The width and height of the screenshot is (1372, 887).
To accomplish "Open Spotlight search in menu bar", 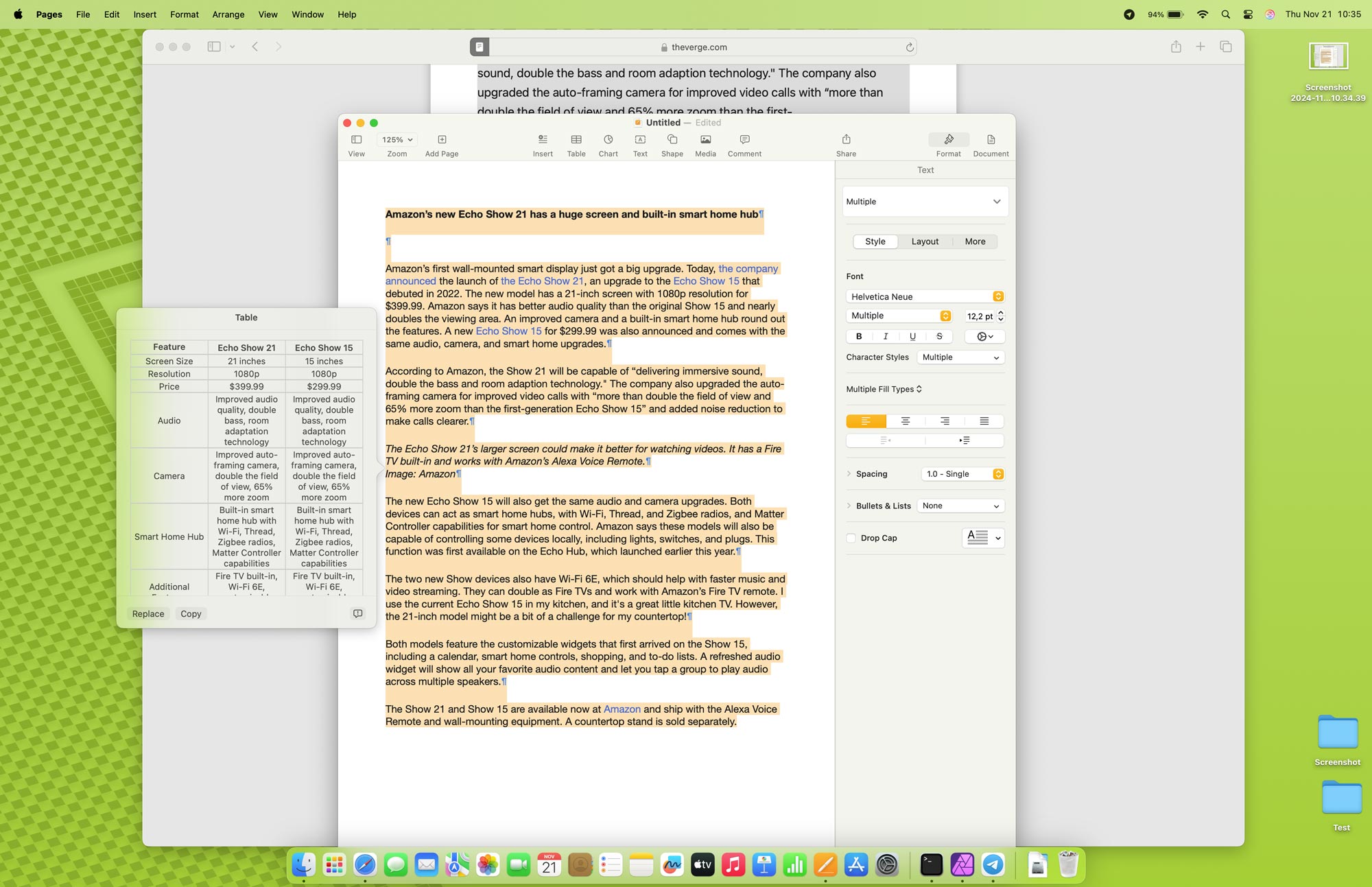I will click(1226, 14).
